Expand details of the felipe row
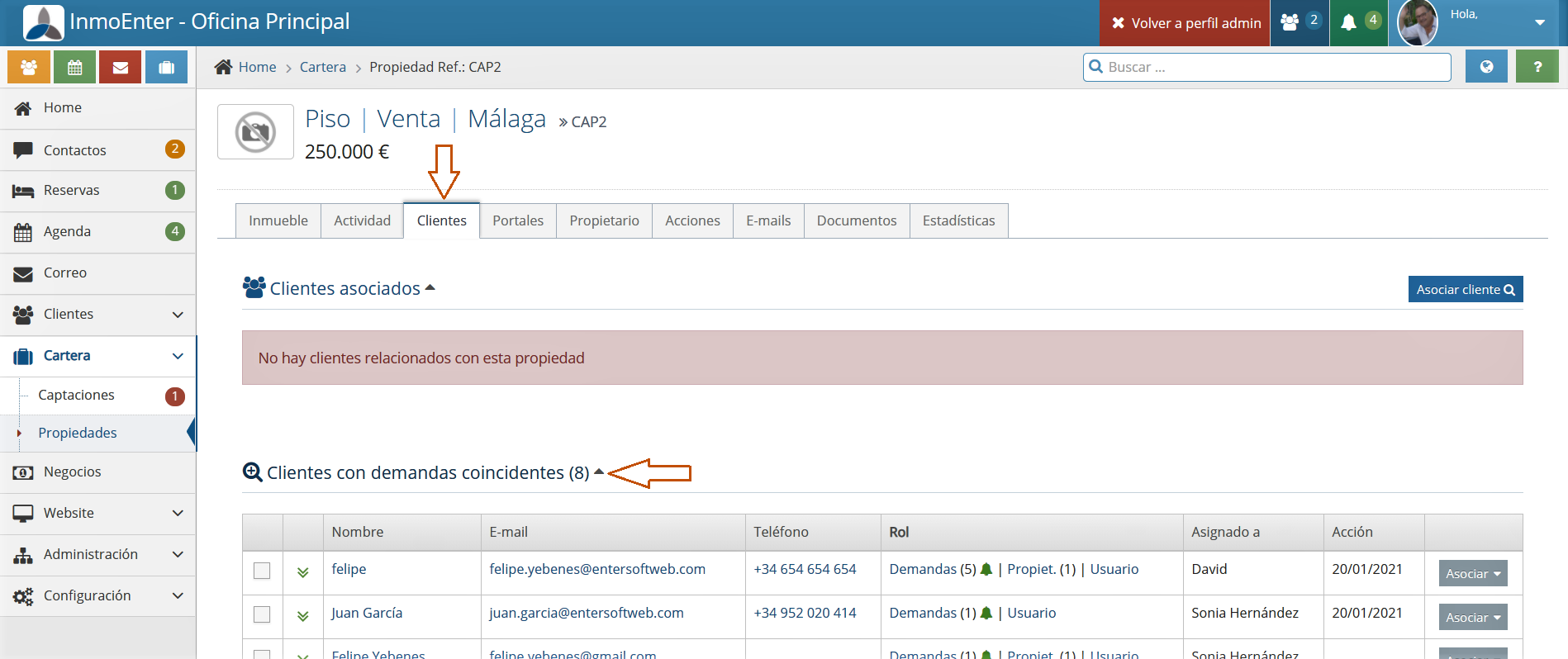Screen dimensions: 1568x659 (303, 572)
